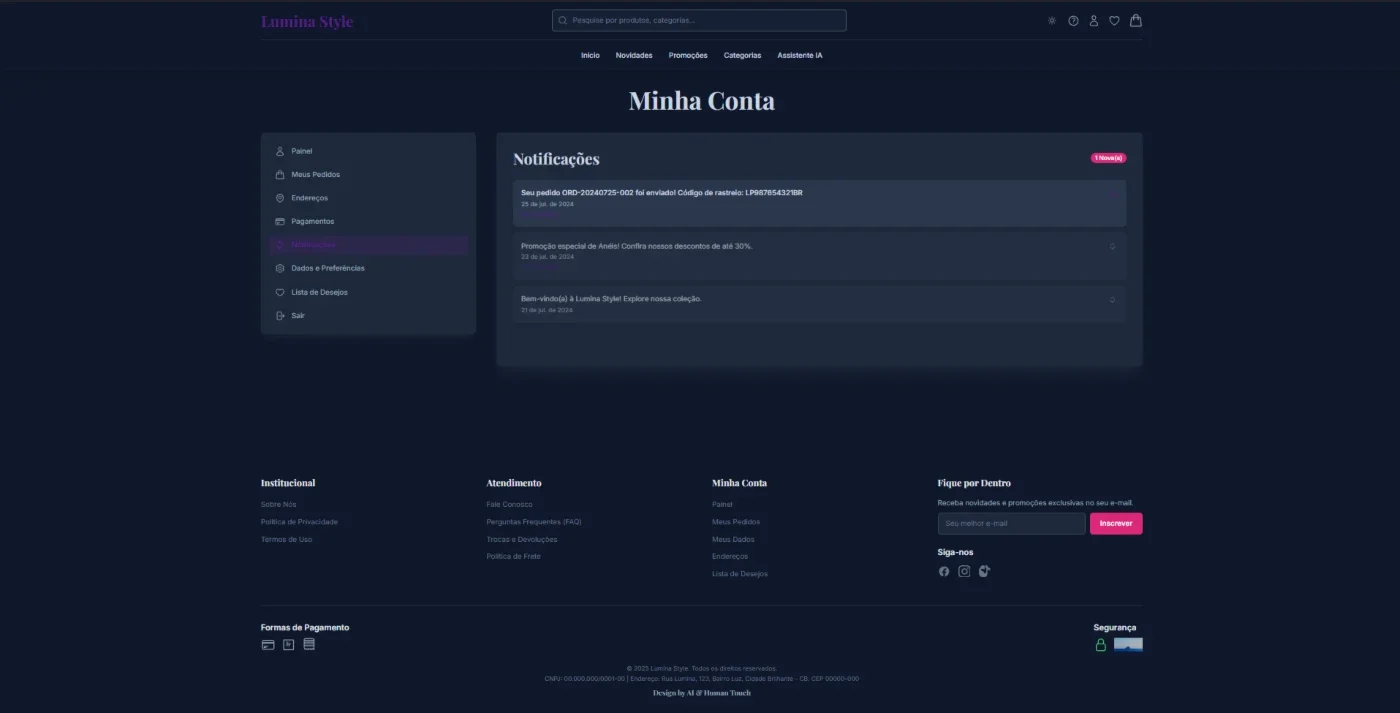Open the user account icon in header

1094,21
